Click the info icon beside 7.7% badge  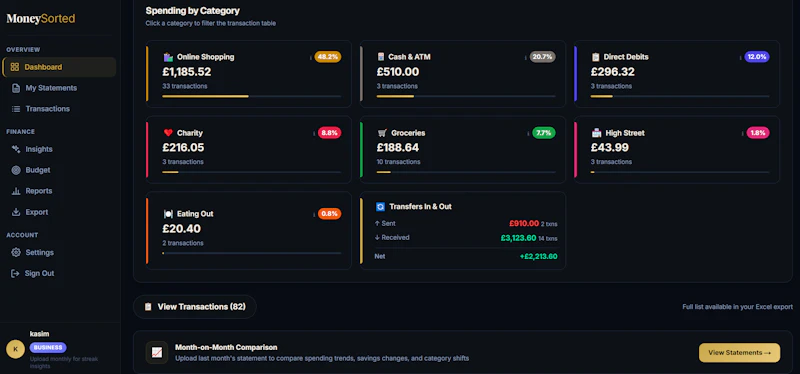(x=528, y=133)
